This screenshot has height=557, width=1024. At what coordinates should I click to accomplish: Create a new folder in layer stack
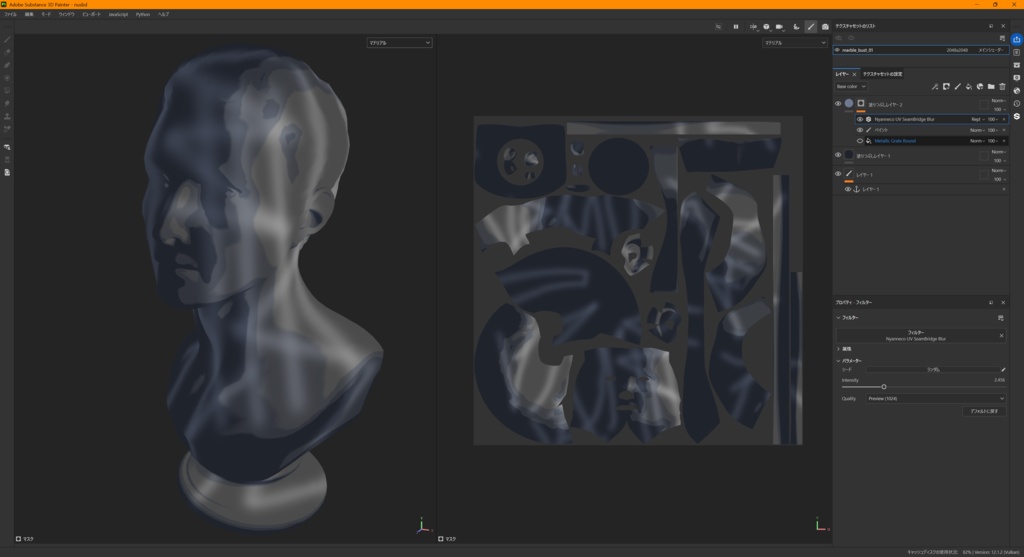pyautogui.click(x=991, y=86)
